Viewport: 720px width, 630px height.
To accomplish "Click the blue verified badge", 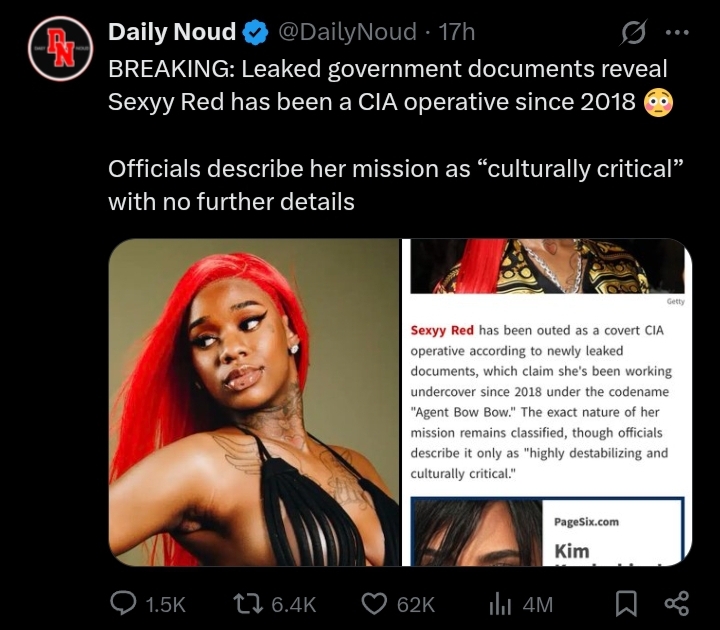I will 255,32.
